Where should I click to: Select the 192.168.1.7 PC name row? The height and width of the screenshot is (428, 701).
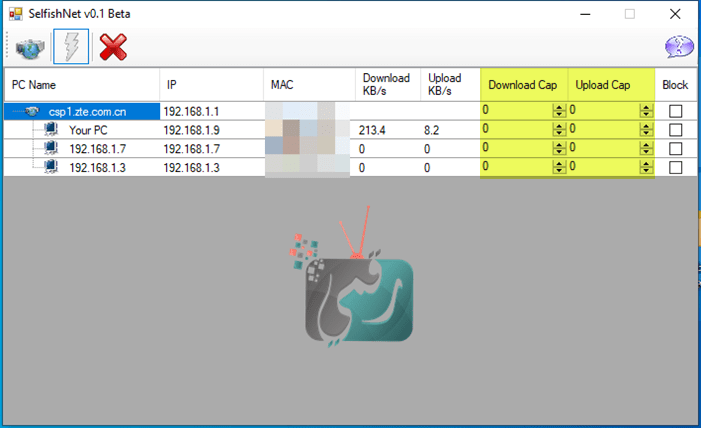point(82,149)
